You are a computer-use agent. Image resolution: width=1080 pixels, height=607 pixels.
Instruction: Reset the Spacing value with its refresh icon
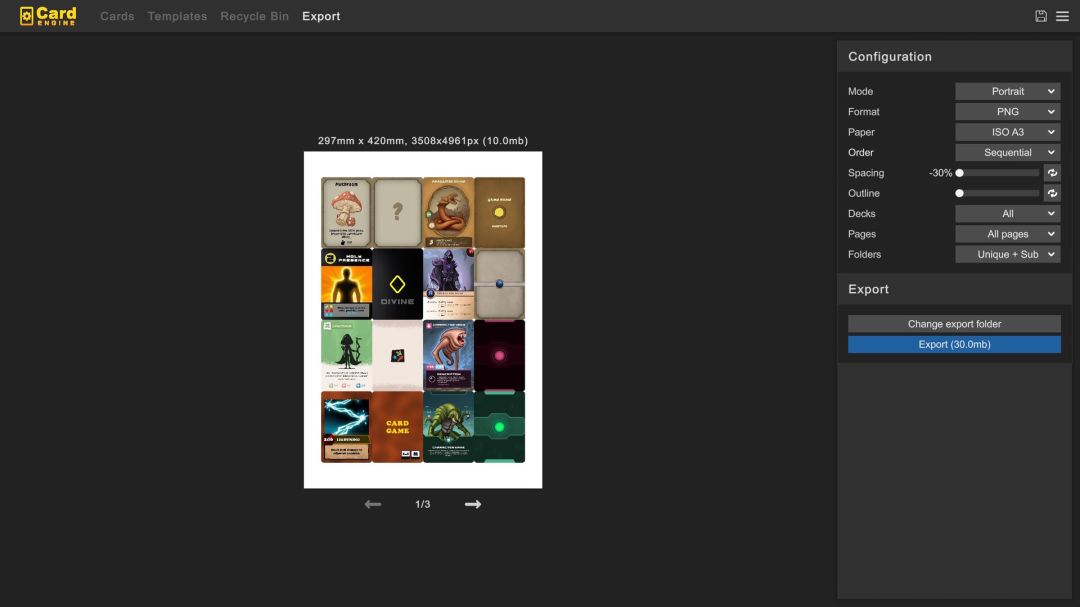(1052, 173)
